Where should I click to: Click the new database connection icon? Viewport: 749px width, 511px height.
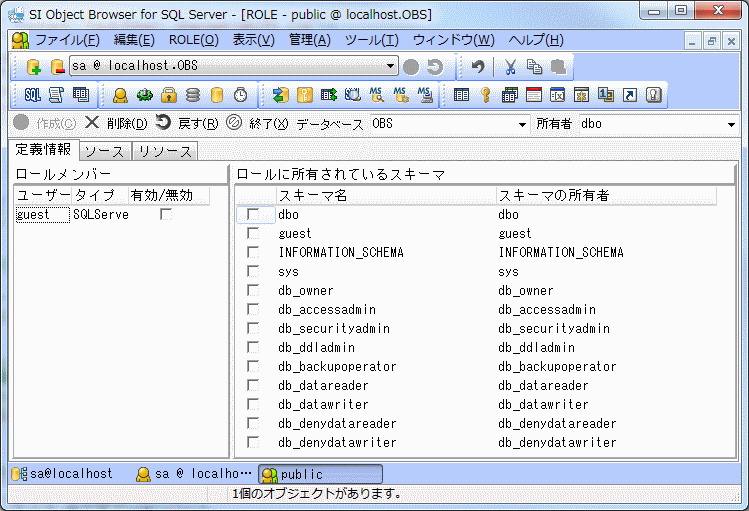pyautogui.click(x=33, y=67)
